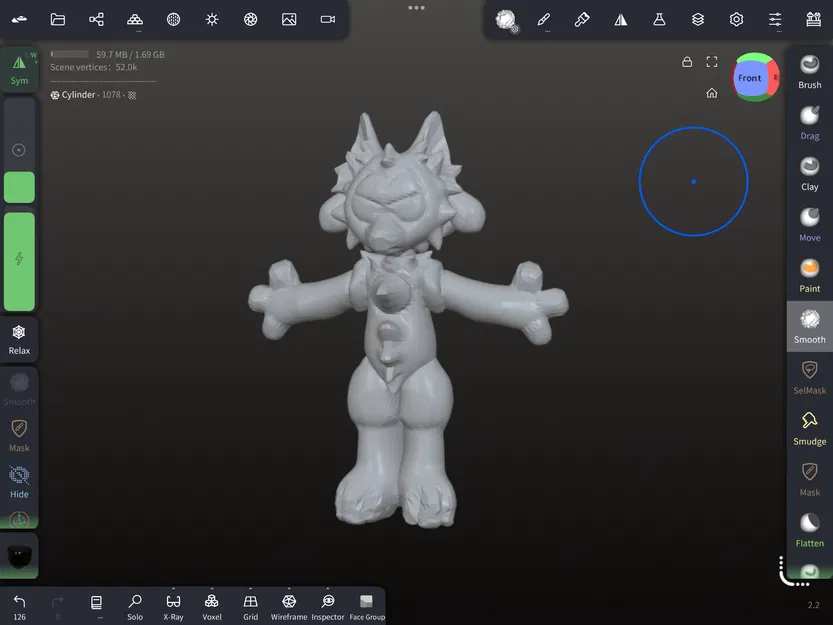Open the background image settings
Viewport: 833px width, 625px height.
(x=288, y=19)
